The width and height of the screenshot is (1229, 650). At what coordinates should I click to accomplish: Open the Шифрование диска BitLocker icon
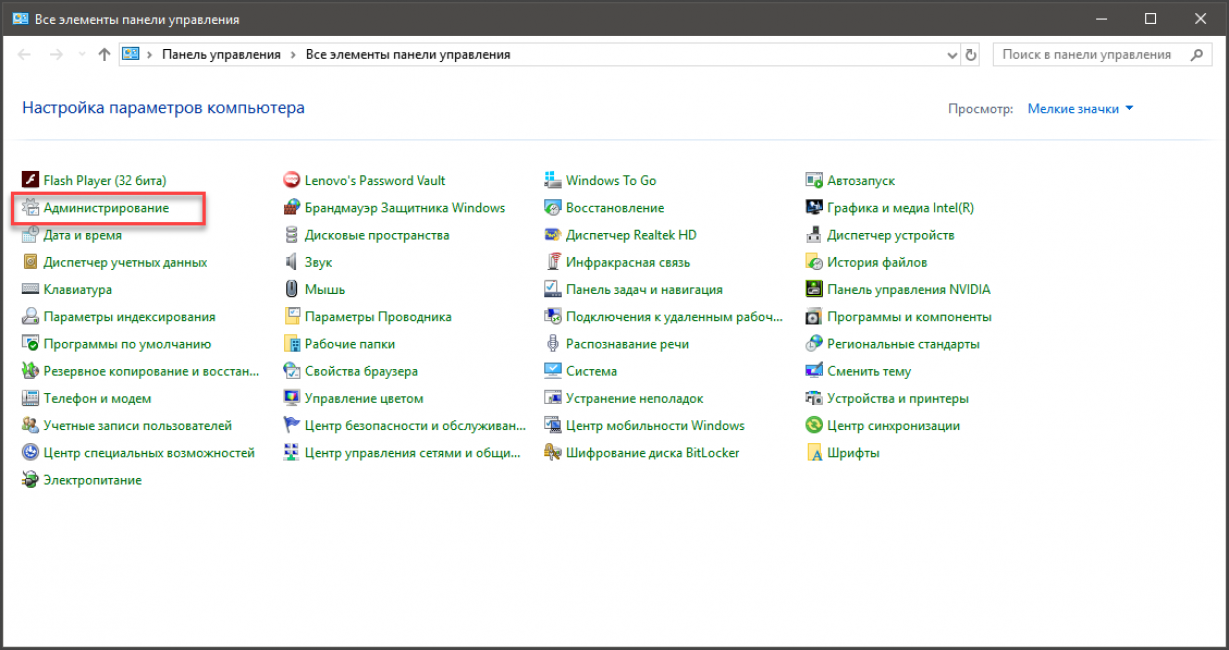point(553,453)
